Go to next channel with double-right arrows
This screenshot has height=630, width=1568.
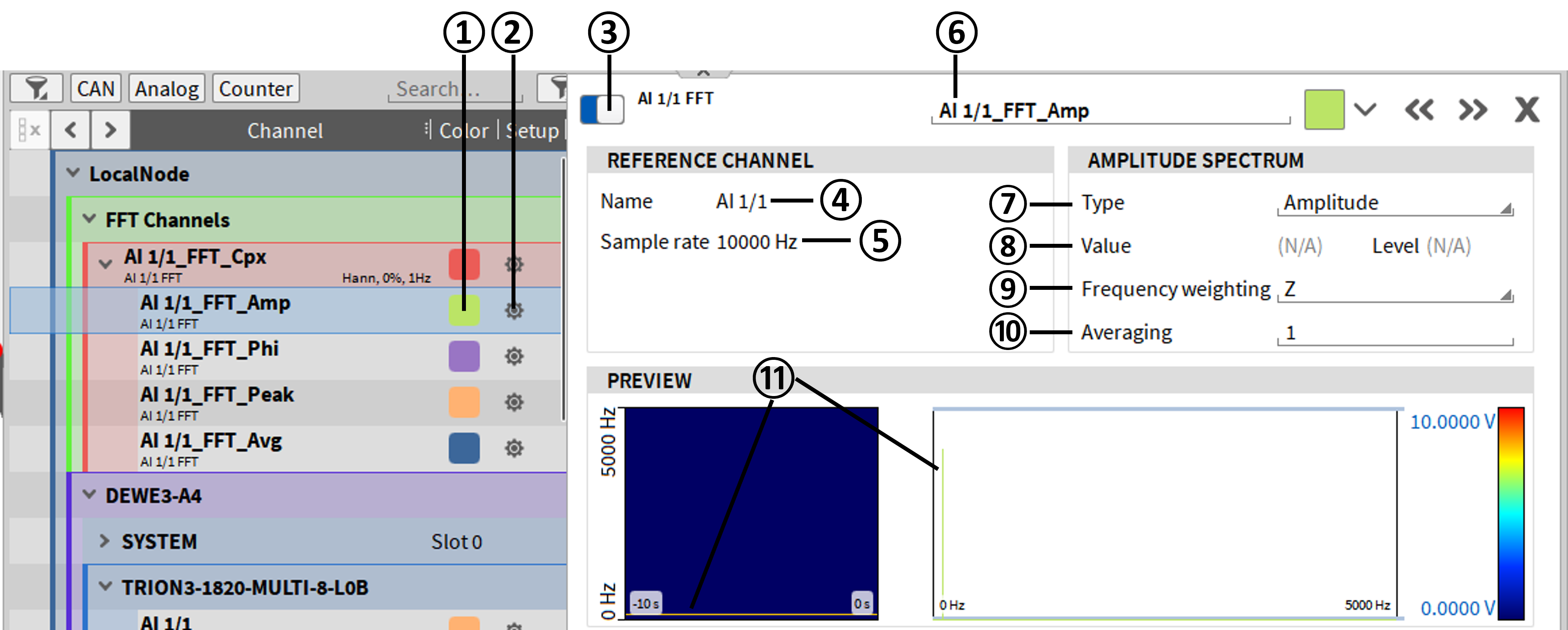[1472, 110]
